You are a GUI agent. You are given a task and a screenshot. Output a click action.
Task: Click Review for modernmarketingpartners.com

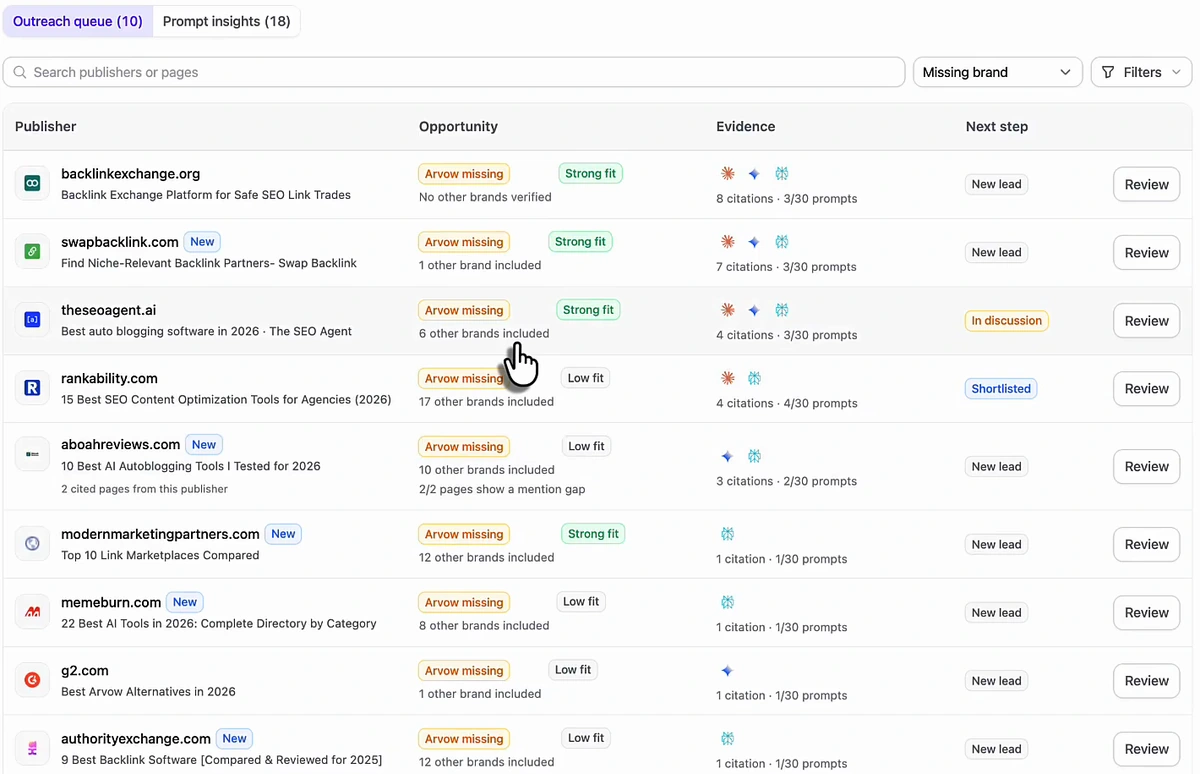pyautogui.click(x=1146, y=544)
